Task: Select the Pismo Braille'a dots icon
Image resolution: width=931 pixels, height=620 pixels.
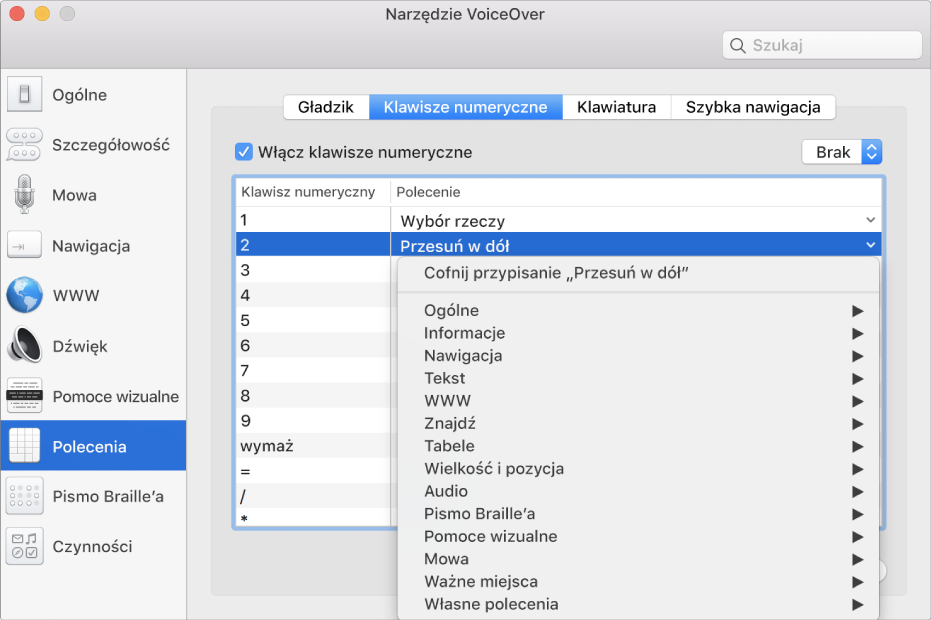Action: click(24, 496)
